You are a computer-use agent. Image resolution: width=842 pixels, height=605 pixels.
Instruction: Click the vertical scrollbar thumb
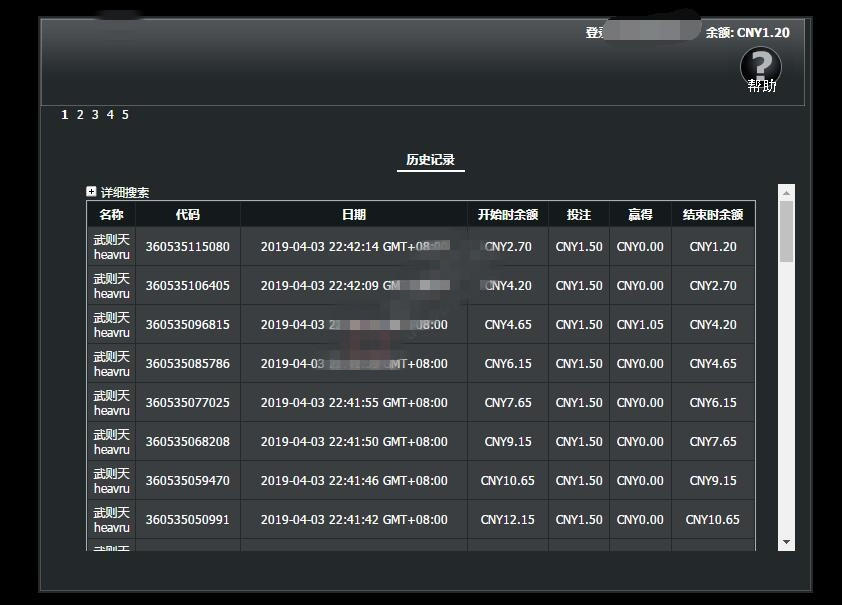point(786,232)
